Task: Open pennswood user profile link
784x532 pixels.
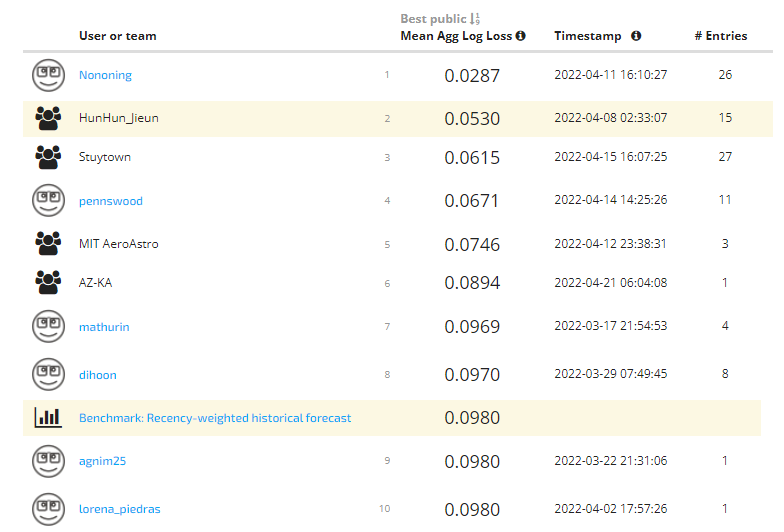Action: [110, 201]
